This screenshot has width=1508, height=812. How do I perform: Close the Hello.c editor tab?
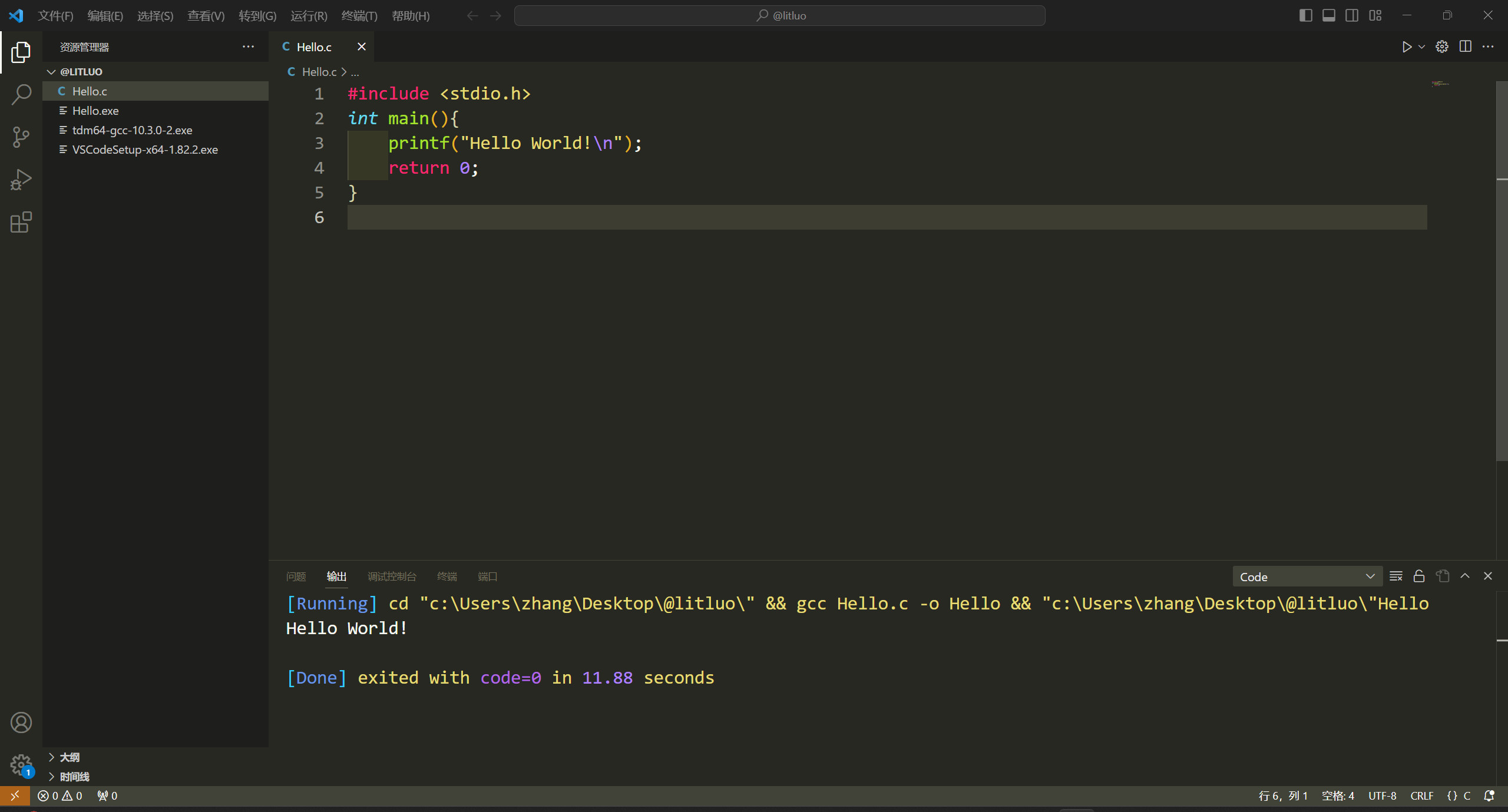362,47
